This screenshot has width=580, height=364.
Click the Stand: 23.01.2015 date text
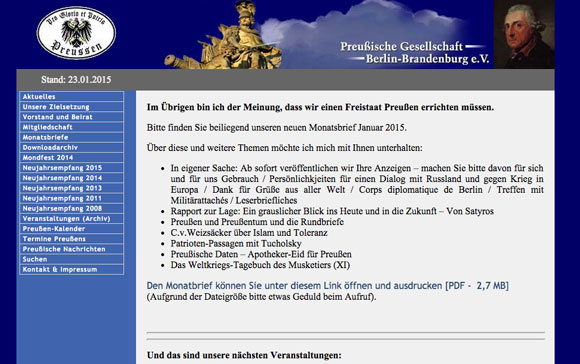point(76,80)
